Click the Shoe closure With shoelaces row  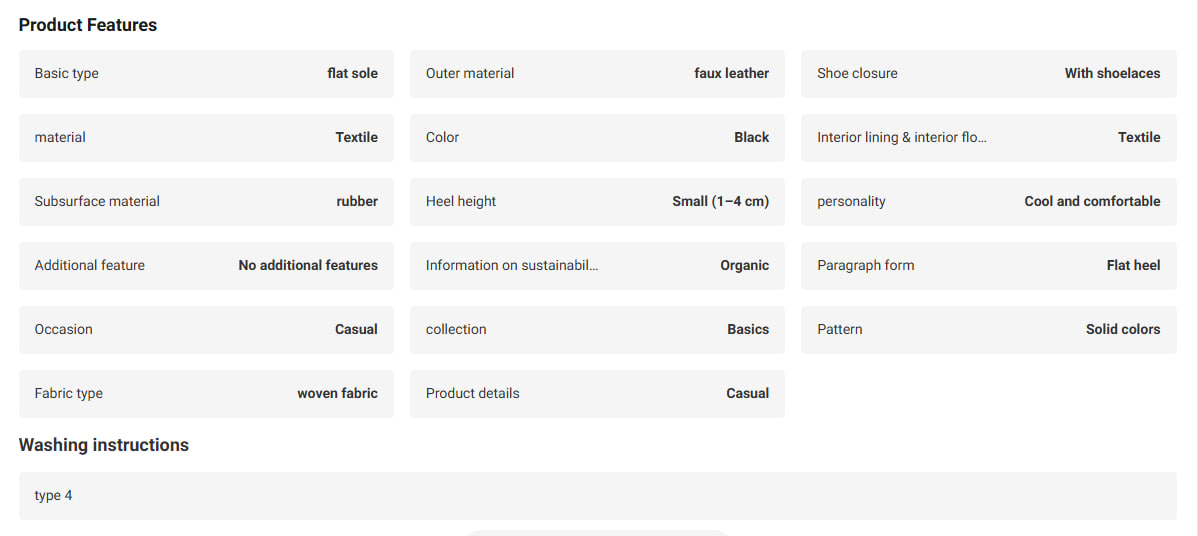[989, 73]
